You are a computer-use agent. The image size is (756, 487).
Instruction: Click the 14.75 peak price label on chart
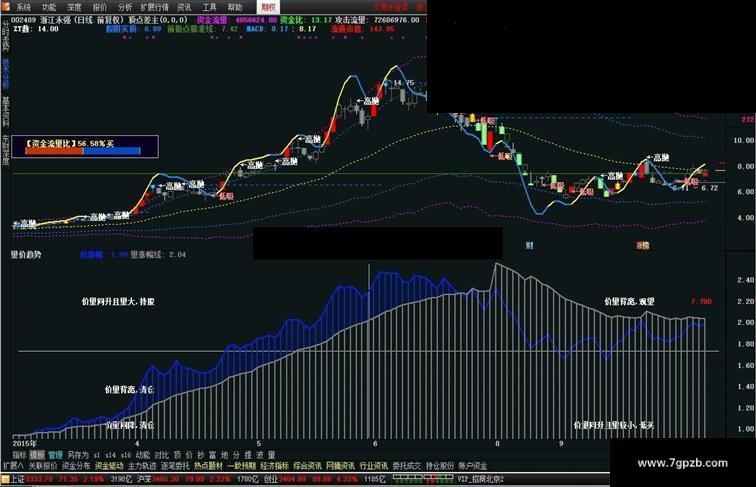(x=404, y=83)
